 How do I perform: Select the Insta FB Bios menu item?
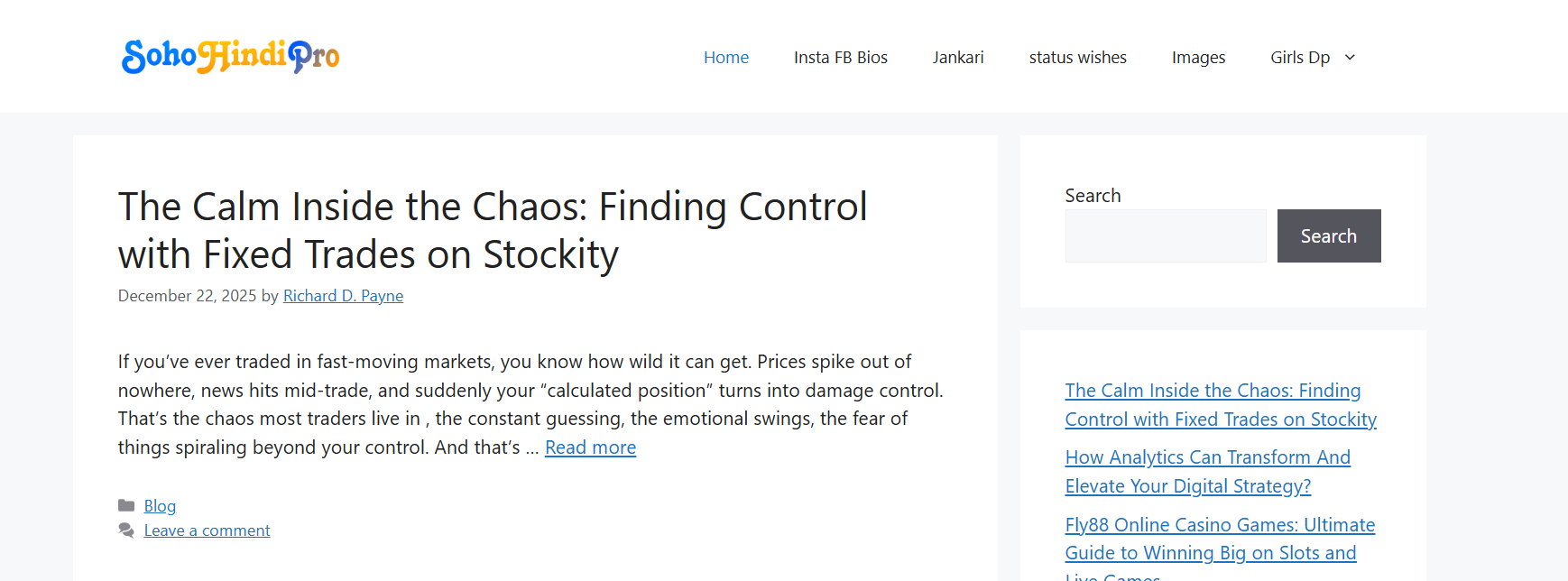[840, 57]
